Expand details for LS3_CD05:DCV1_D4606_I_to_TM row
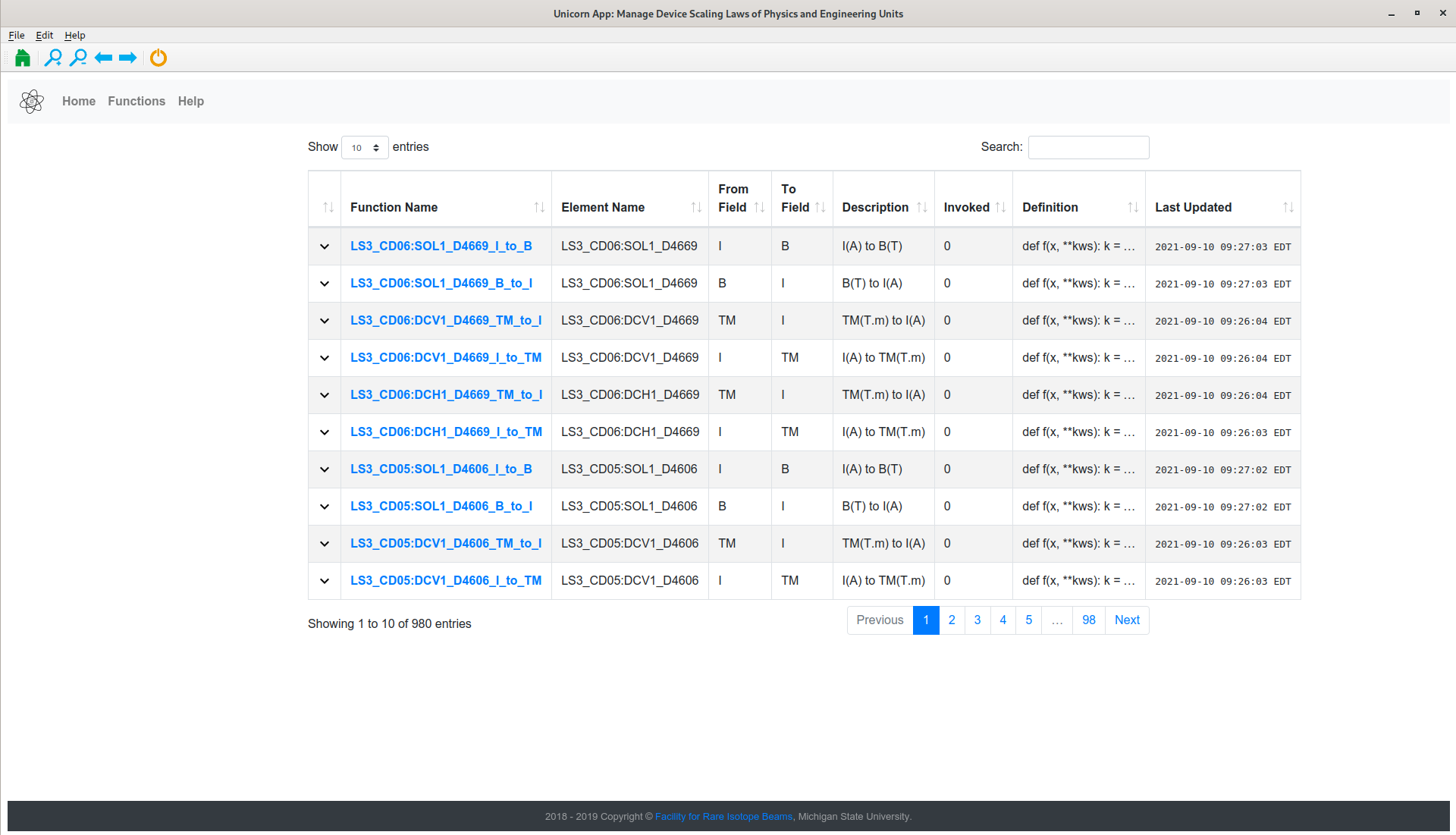This screenshot has height=835, width=1456. pyautogui.click(x=324, y=581)
